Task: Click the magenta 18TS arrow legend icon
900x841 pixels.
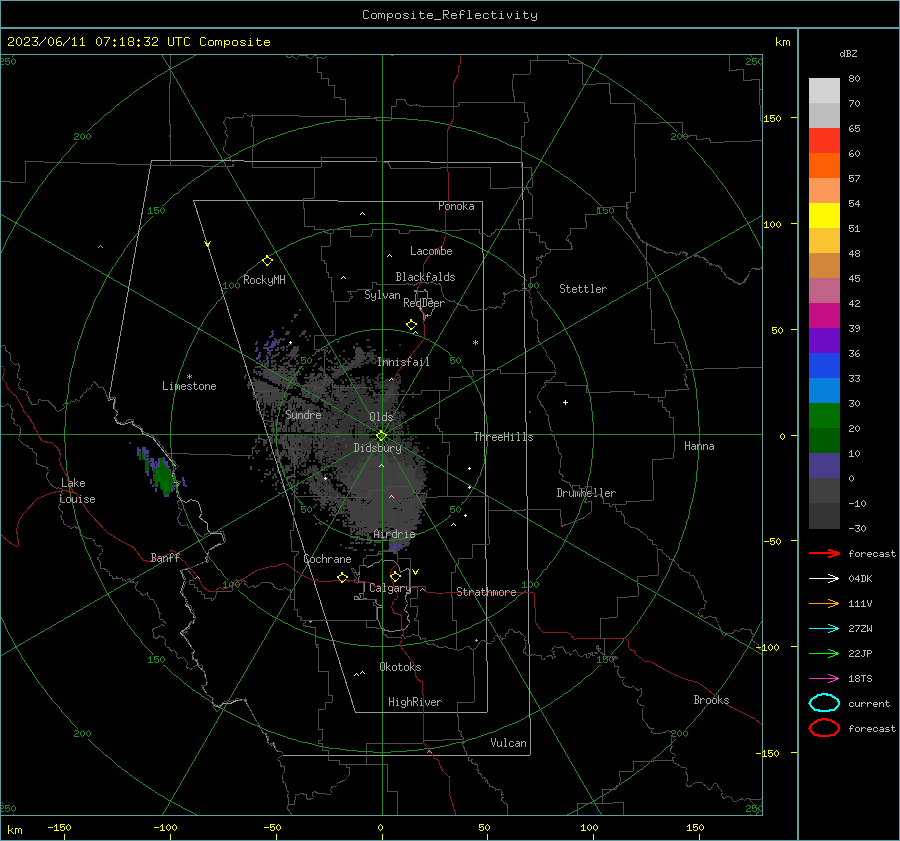Action: (x=824, y=679)
